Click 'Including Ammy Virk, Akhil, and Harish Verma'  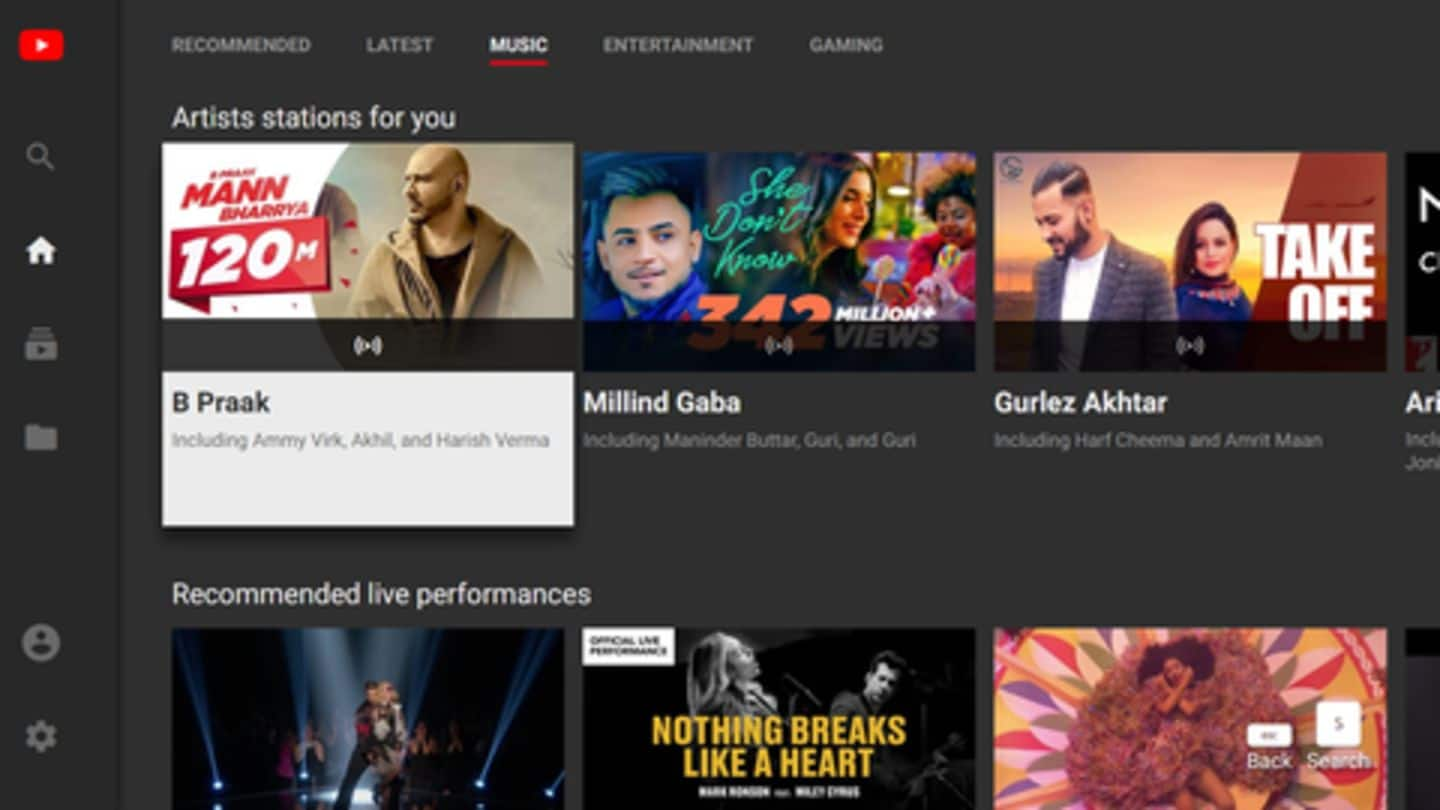[x=360, y=440]
